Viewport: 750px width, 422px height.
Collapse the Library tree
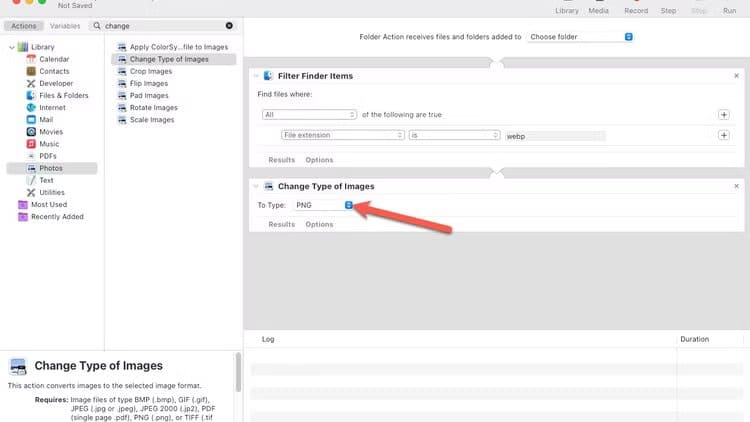(12, 47)
